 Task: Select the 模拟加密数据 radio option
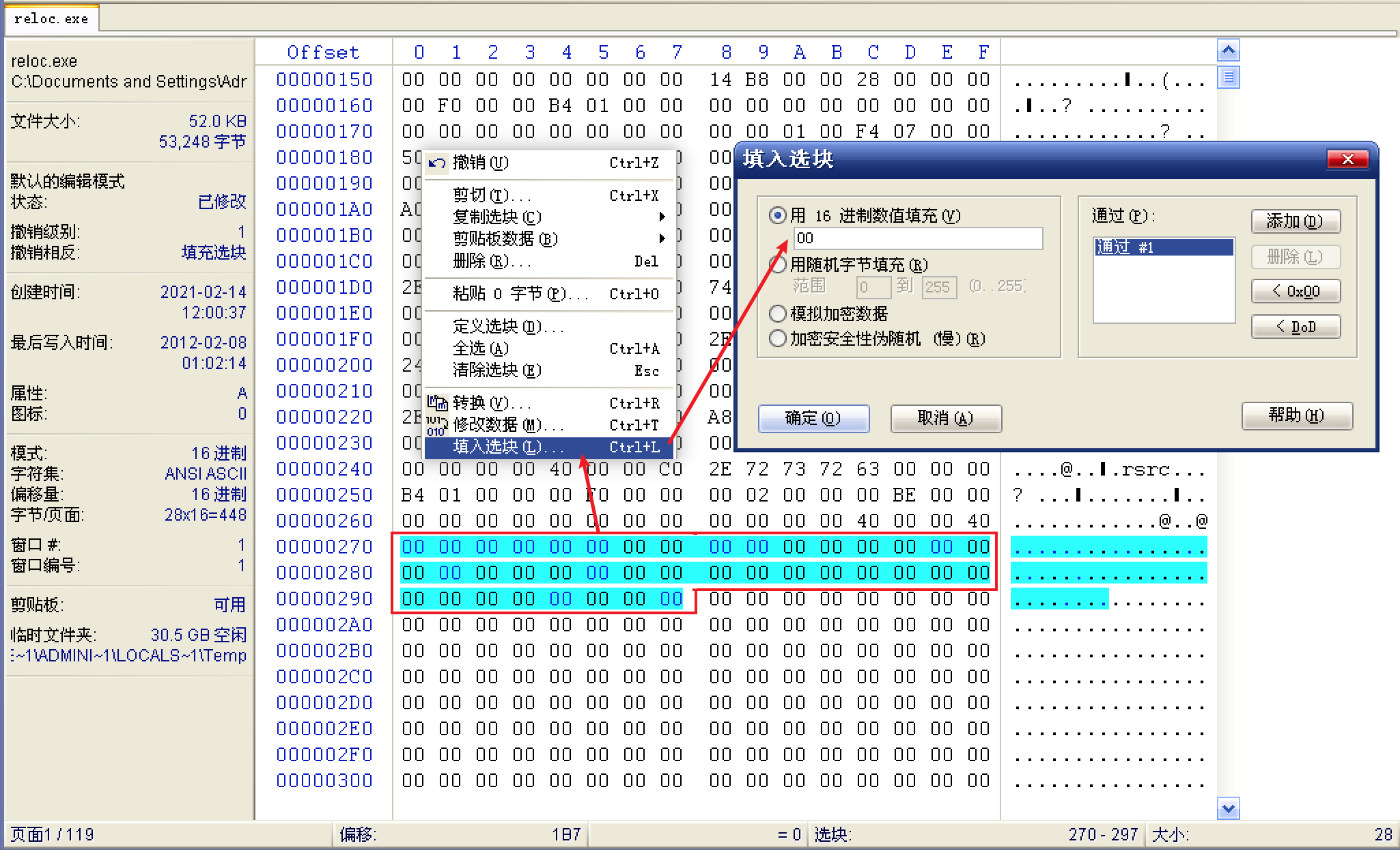click(777, 314)
